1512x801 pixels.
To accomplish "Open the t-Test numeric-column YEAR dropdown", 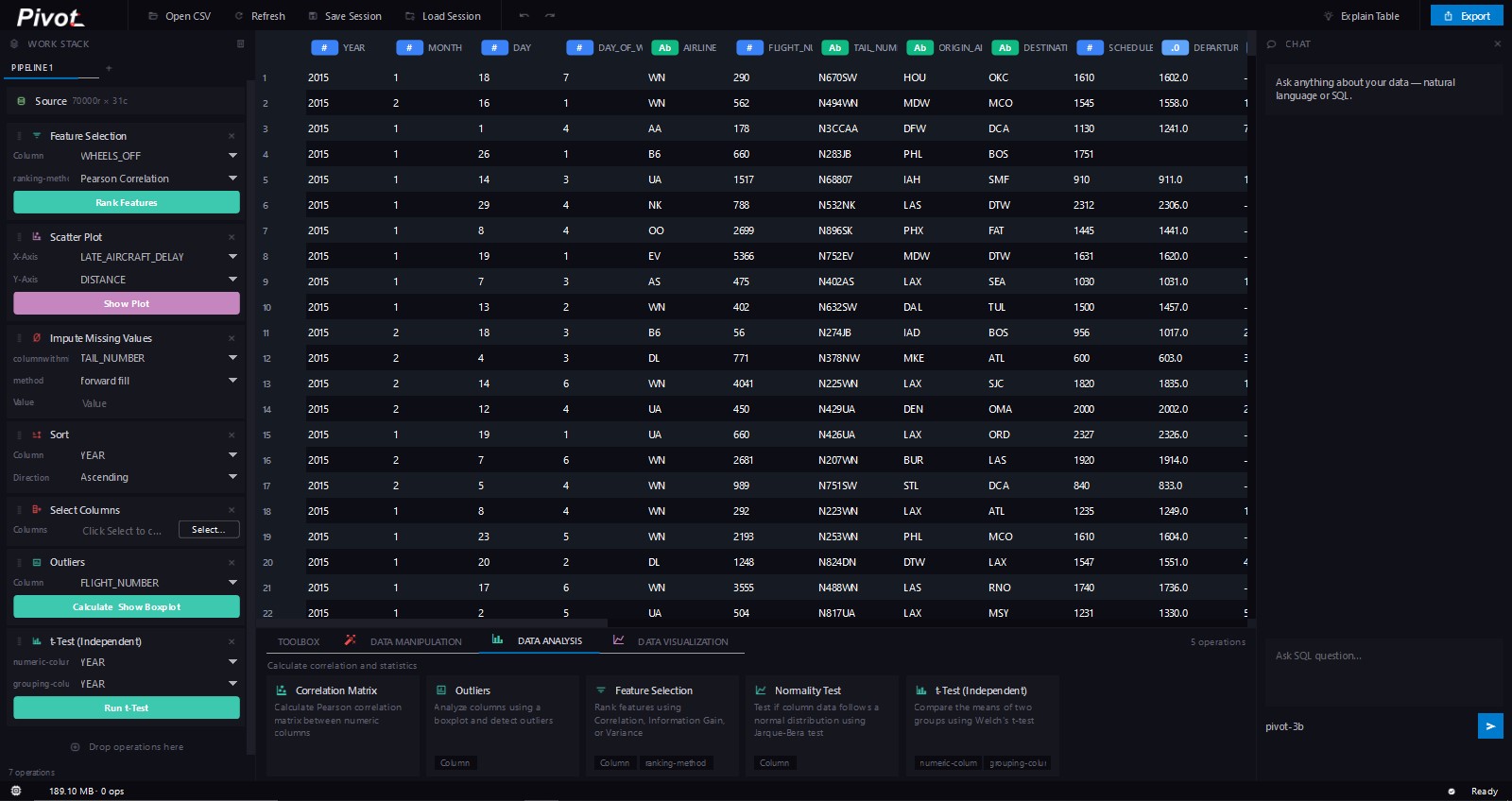I will click(158, 662).
